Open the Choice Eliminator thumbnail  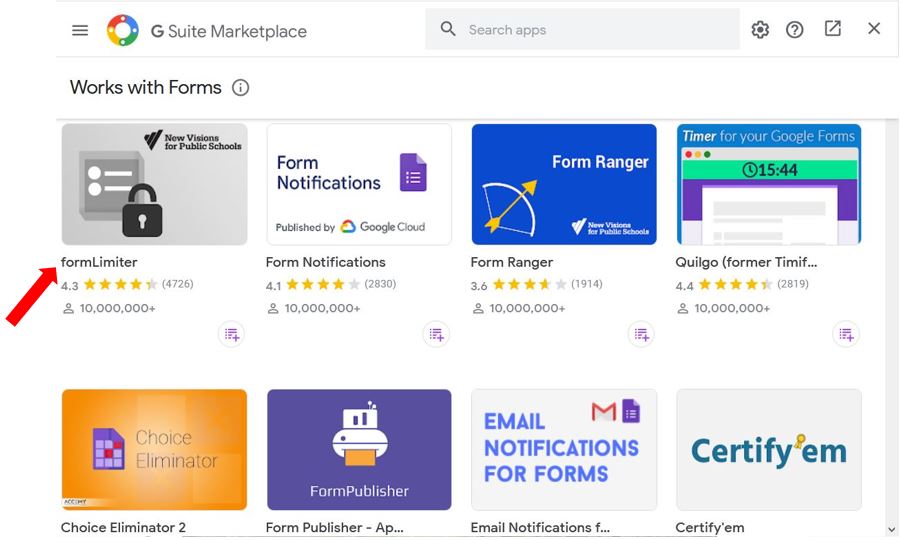point(155,450)
